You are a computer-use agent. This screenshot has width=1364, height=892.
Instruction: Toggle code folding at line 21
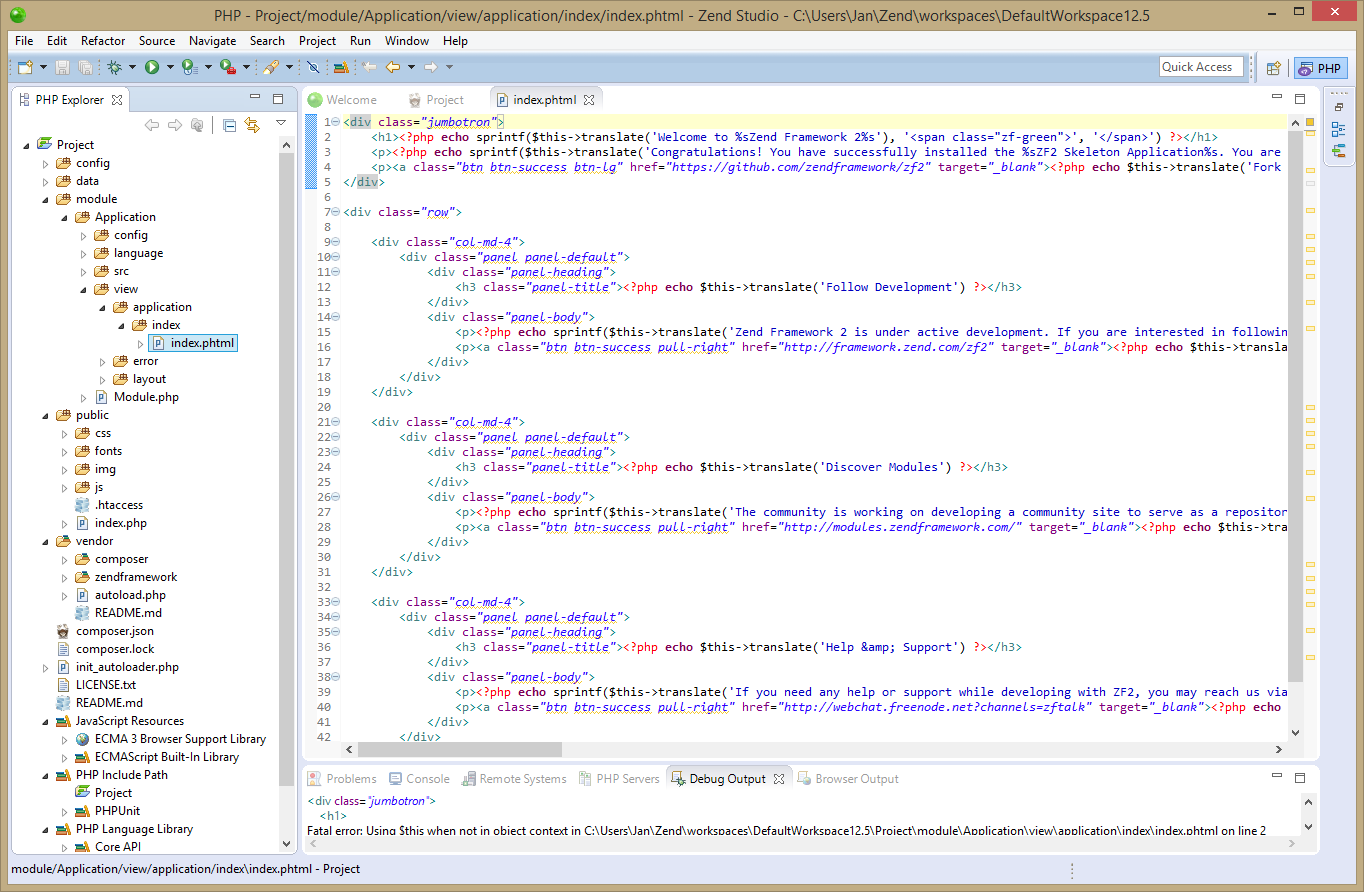point(336,422)
